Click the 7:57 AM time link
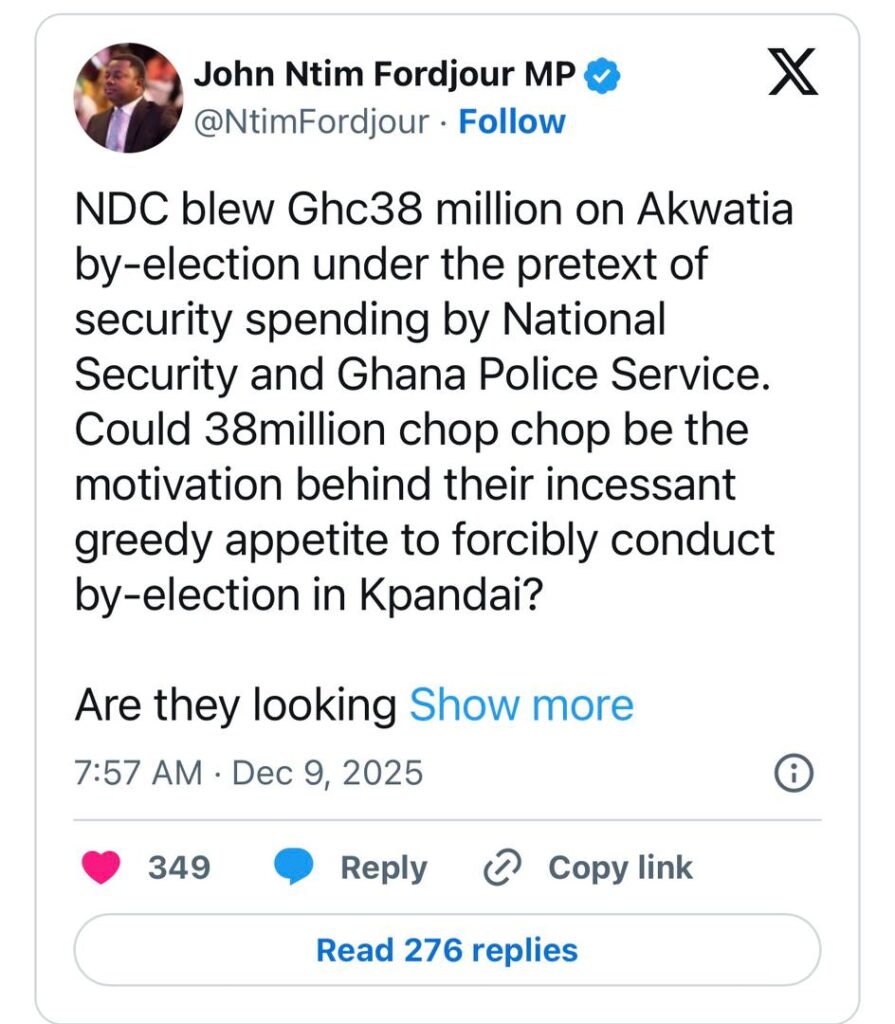 pyautogui.click(x=138, y=774)
